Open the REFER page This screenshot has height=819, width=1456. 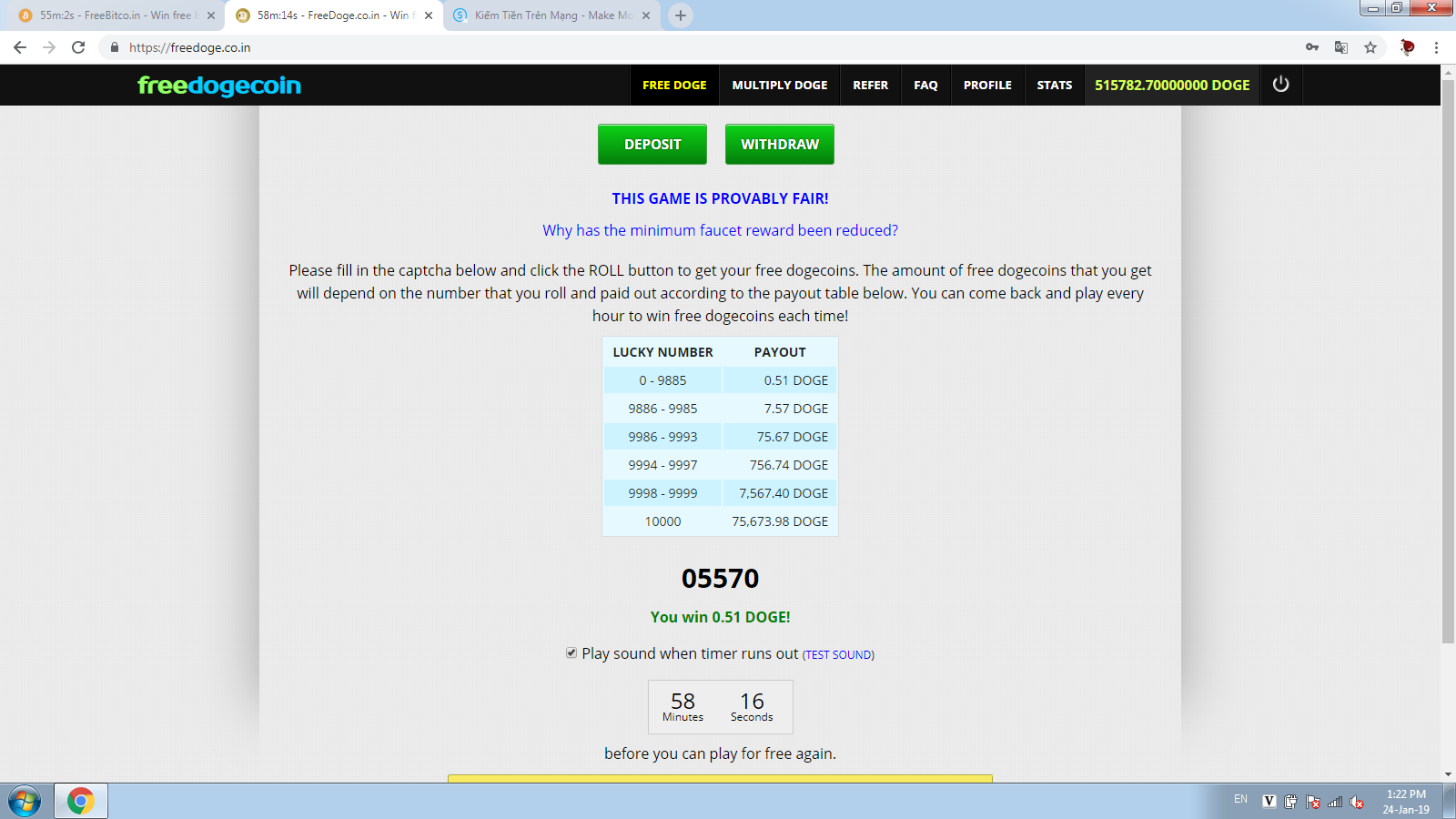(x=870, y=85)
